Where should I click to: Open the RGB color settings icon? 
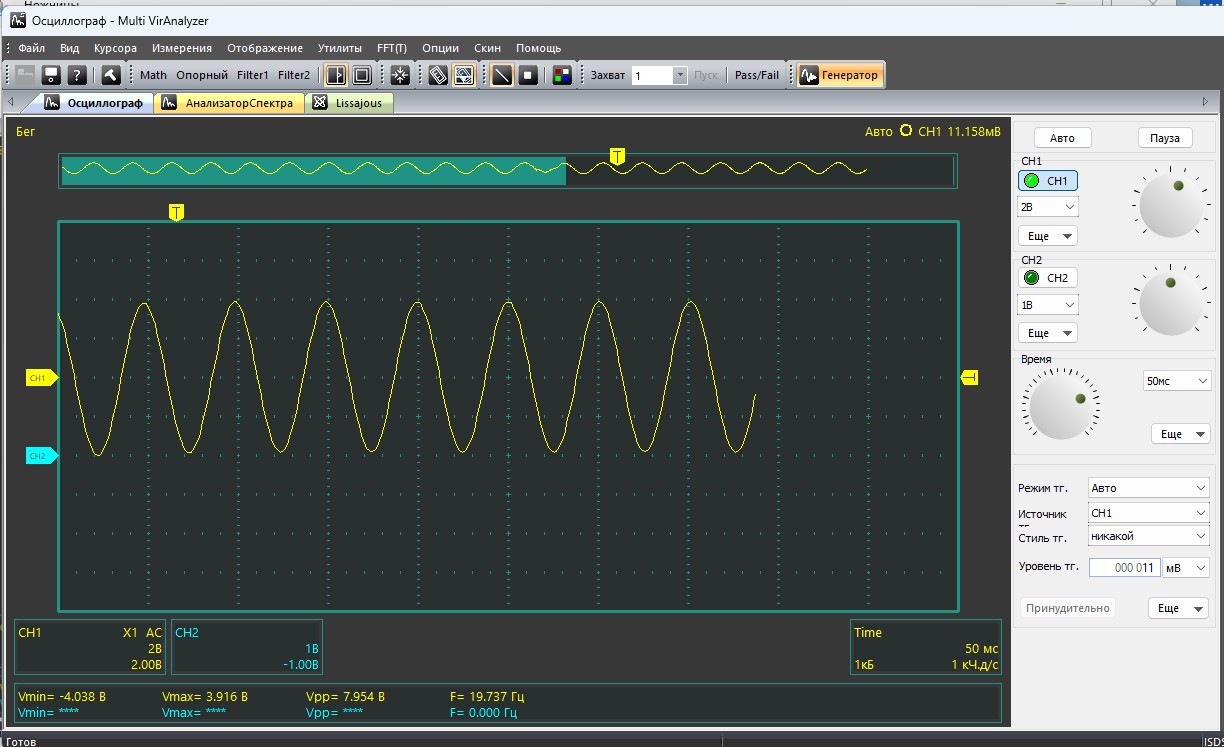562,75
